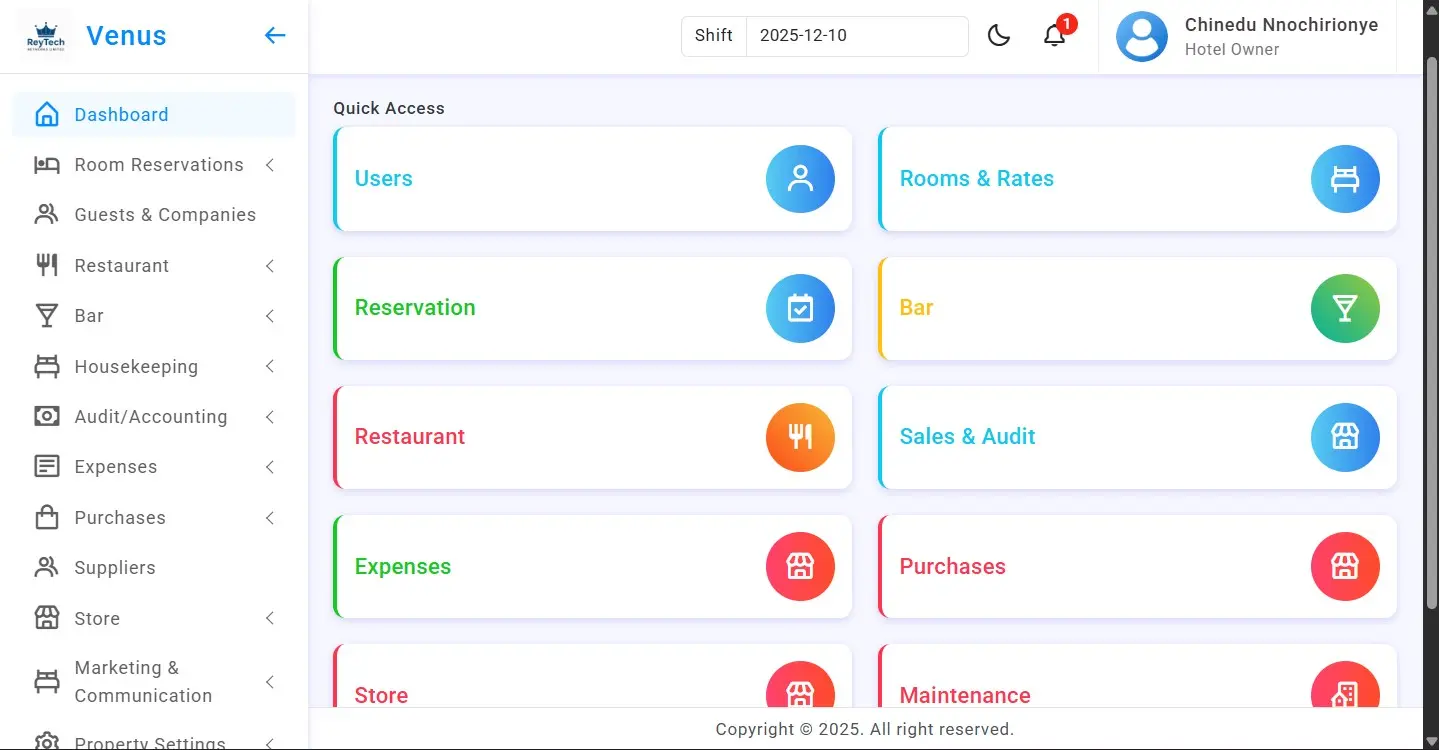This screenshot has width=1439, height=750.
Task: Expand the Housekeeping submenu chevron
Action: pyautogui.click(x=270, y=367)
